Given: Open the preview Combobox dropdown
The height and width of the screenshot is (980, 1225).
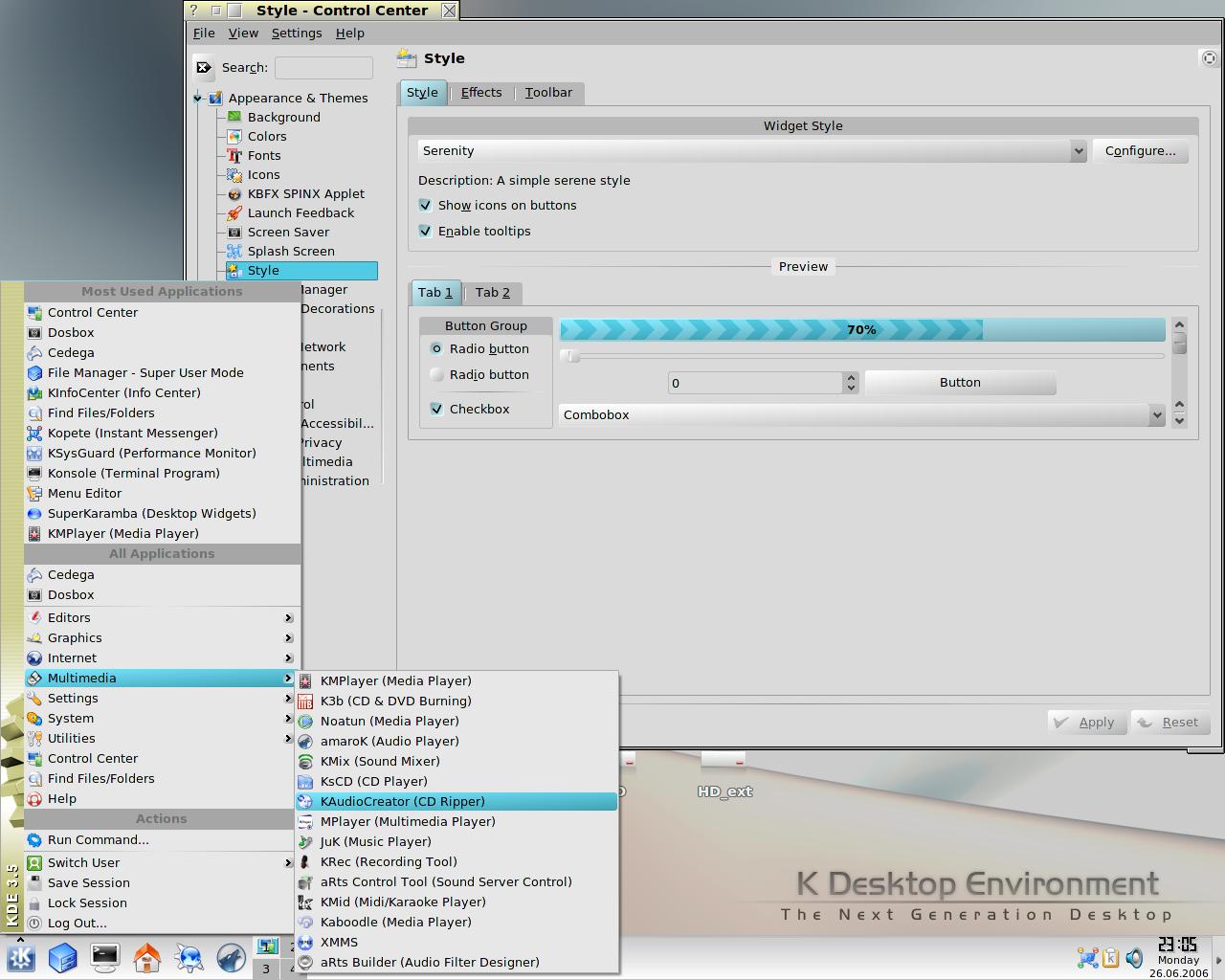Looking at the screenshot, I should click(861, 414).
